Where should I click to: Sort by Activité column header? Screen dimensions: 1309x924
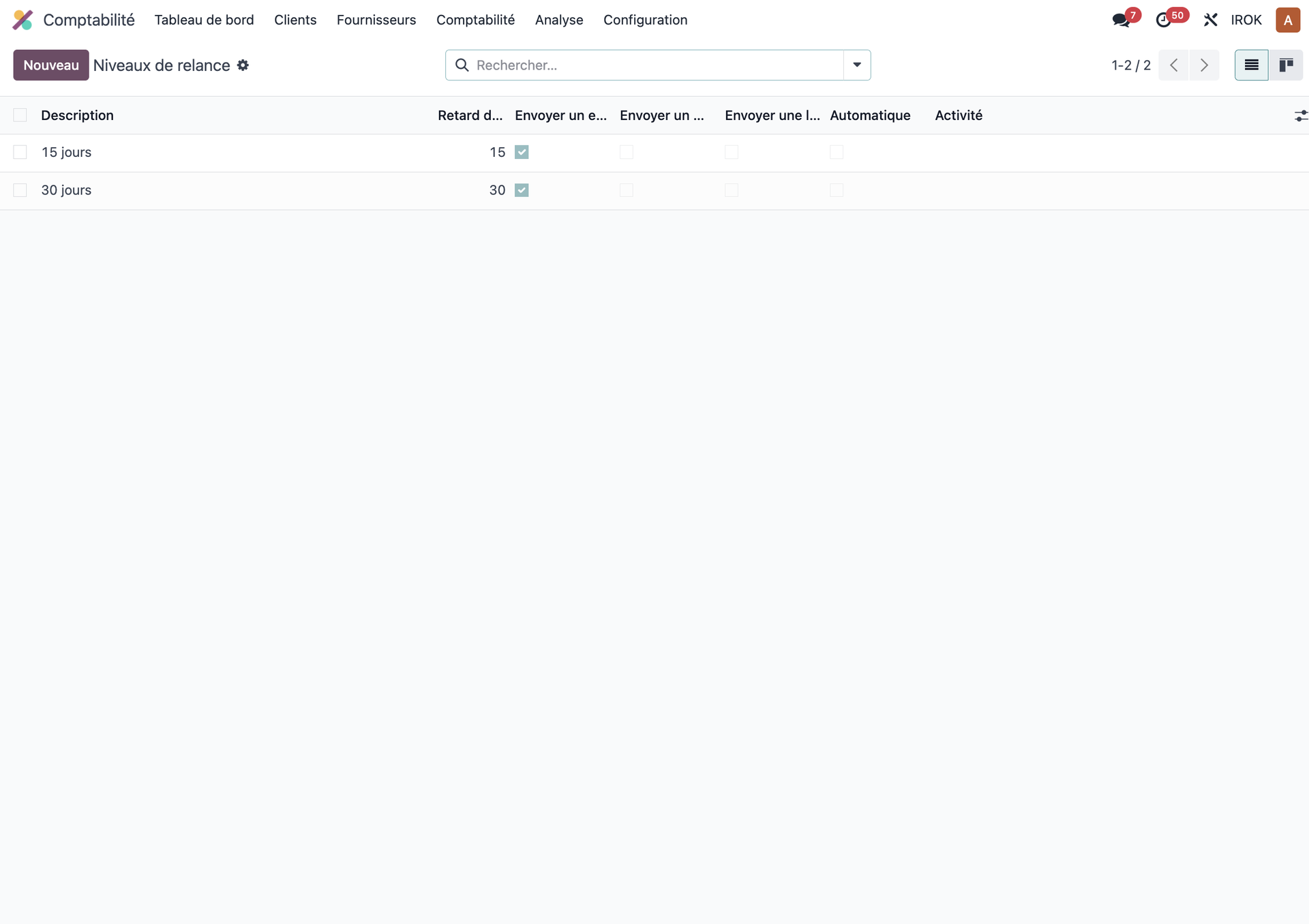[x=959, y=115]
